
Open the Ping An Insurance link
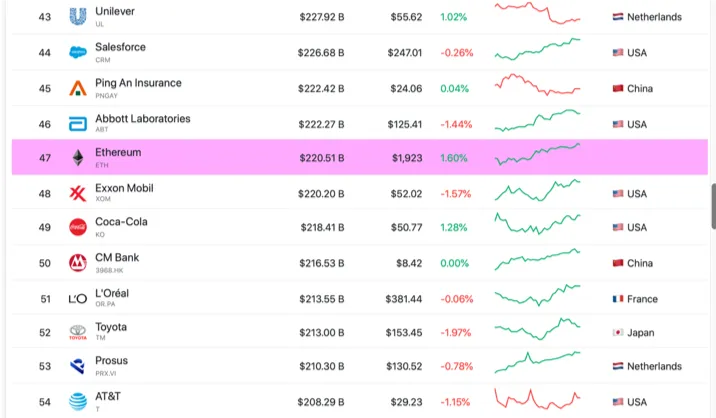138,83
